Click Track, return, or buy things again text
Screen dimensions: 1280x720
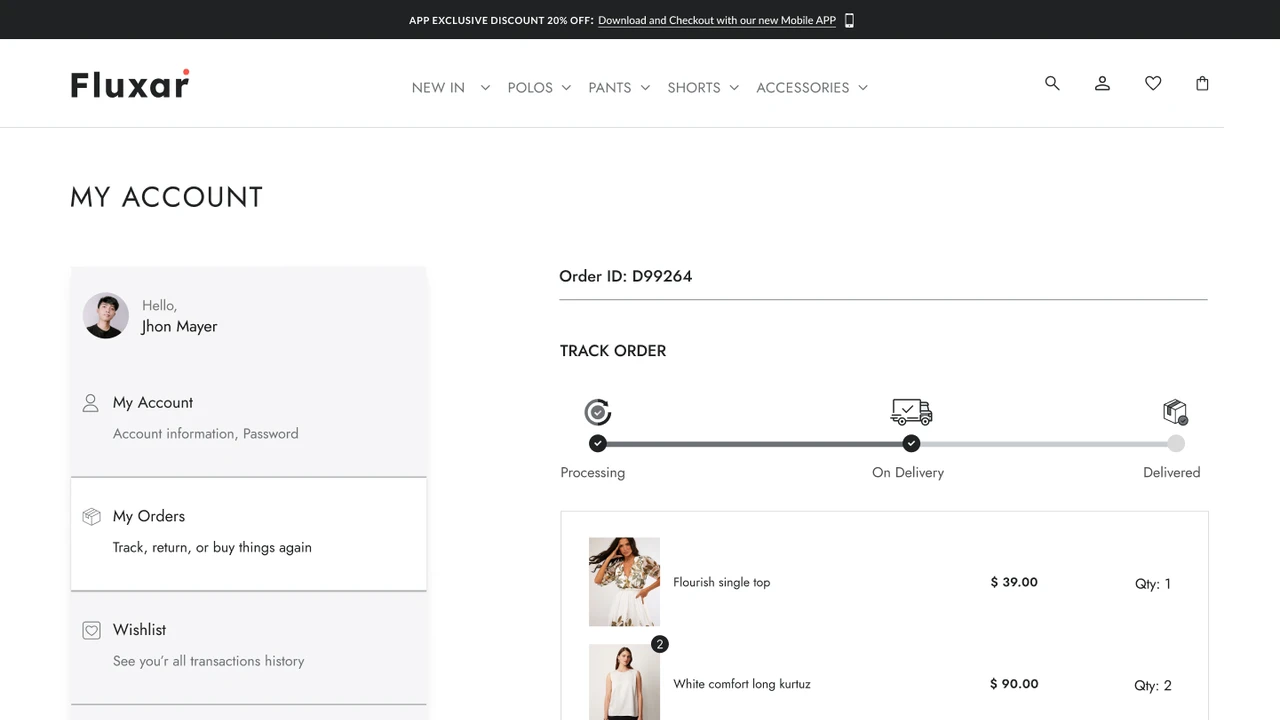tap(212, 548)
